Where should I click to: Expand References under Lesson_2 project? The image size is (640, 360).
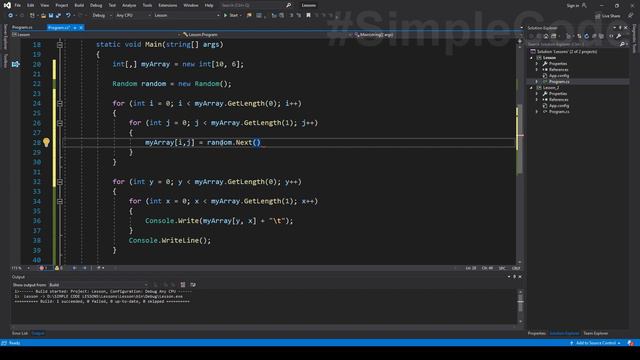tap(537, 100)
